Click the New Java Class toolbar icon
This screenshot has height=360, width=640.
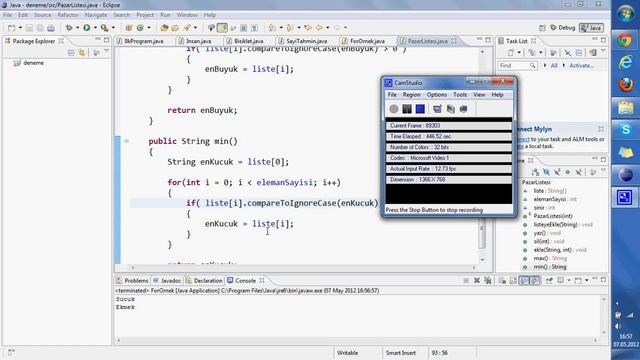[140, 28]
